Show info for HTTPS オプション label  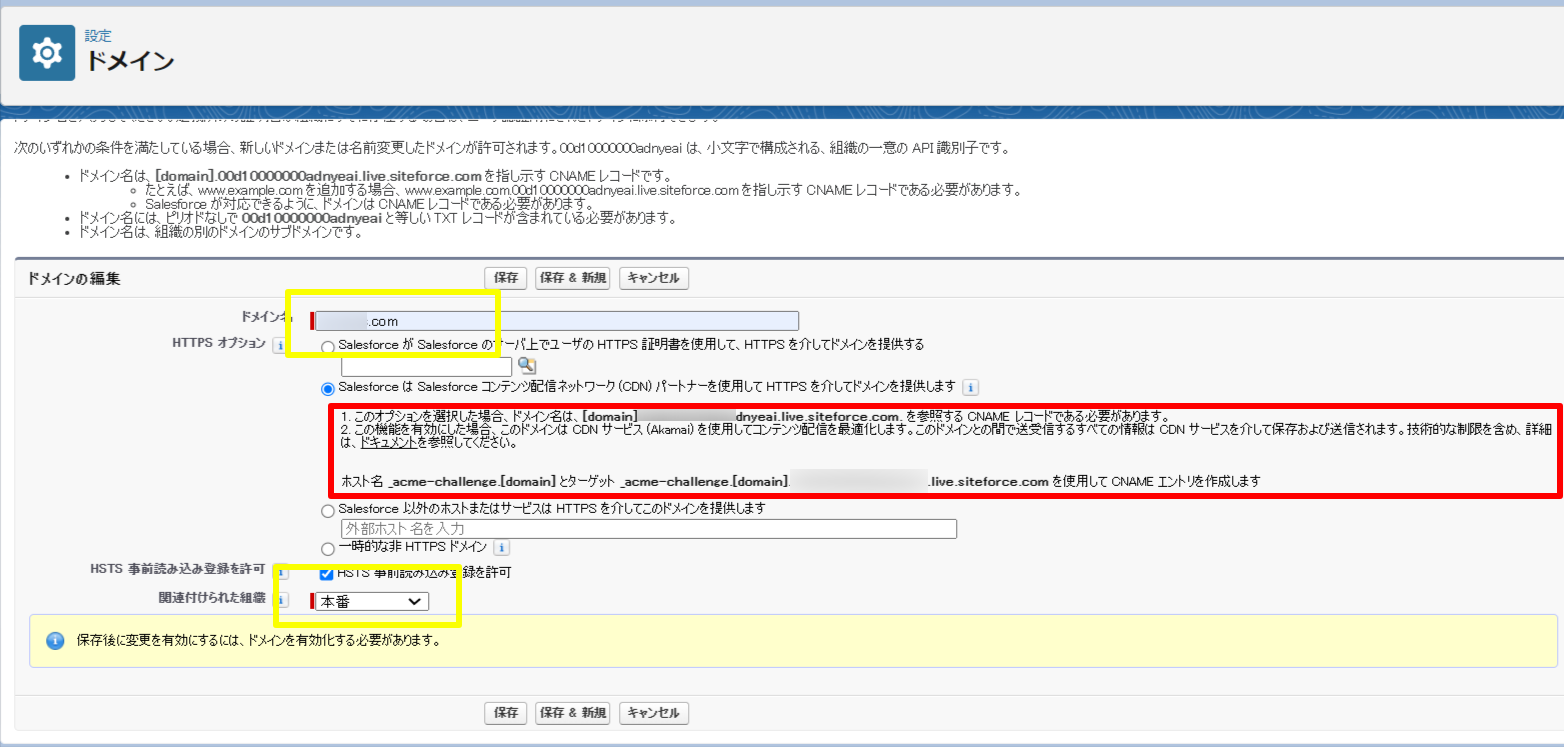pos(280,344)
